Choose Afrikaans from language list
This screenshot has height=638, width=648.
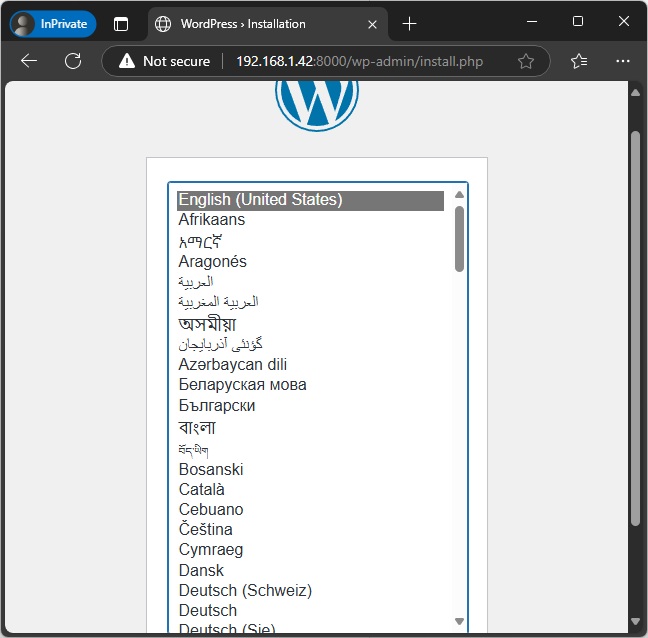coord(212,220)
